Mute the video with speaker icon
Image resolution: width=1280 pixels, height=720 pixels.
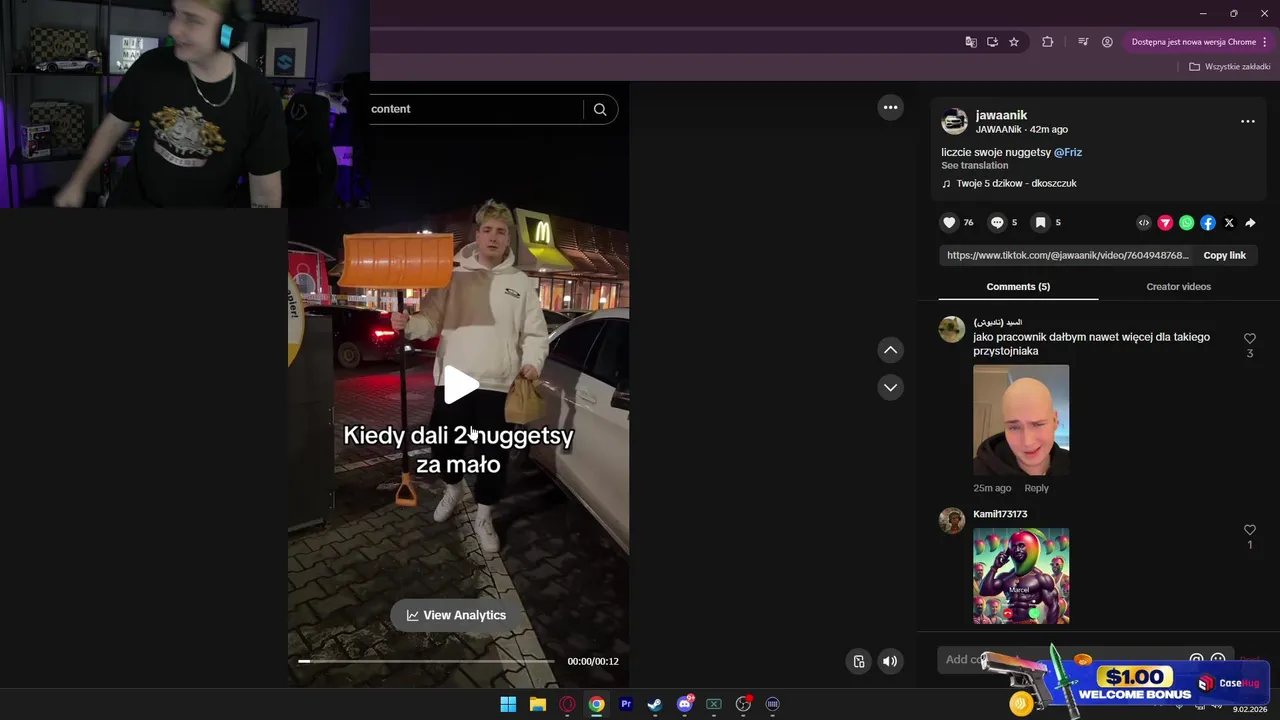pos(890,661)
